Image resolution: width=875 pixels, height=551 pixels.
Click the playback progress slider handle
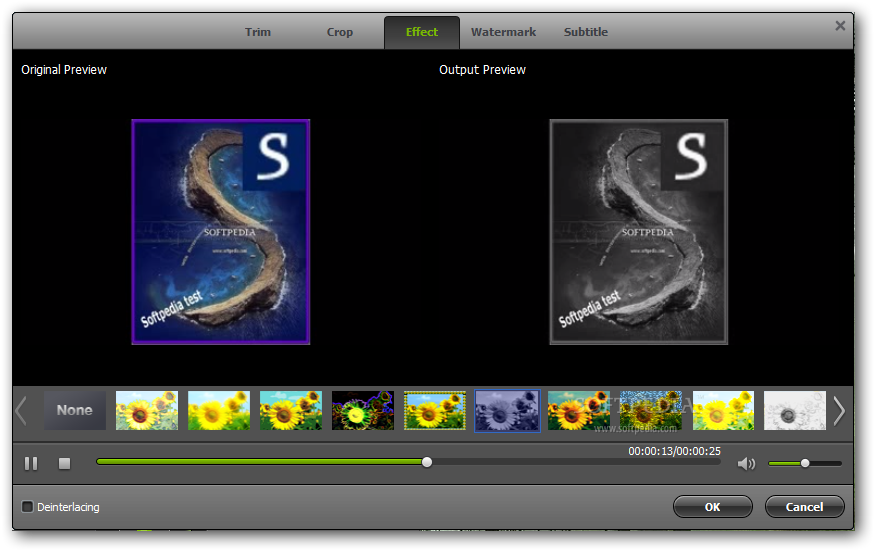(x=427, y=462)
